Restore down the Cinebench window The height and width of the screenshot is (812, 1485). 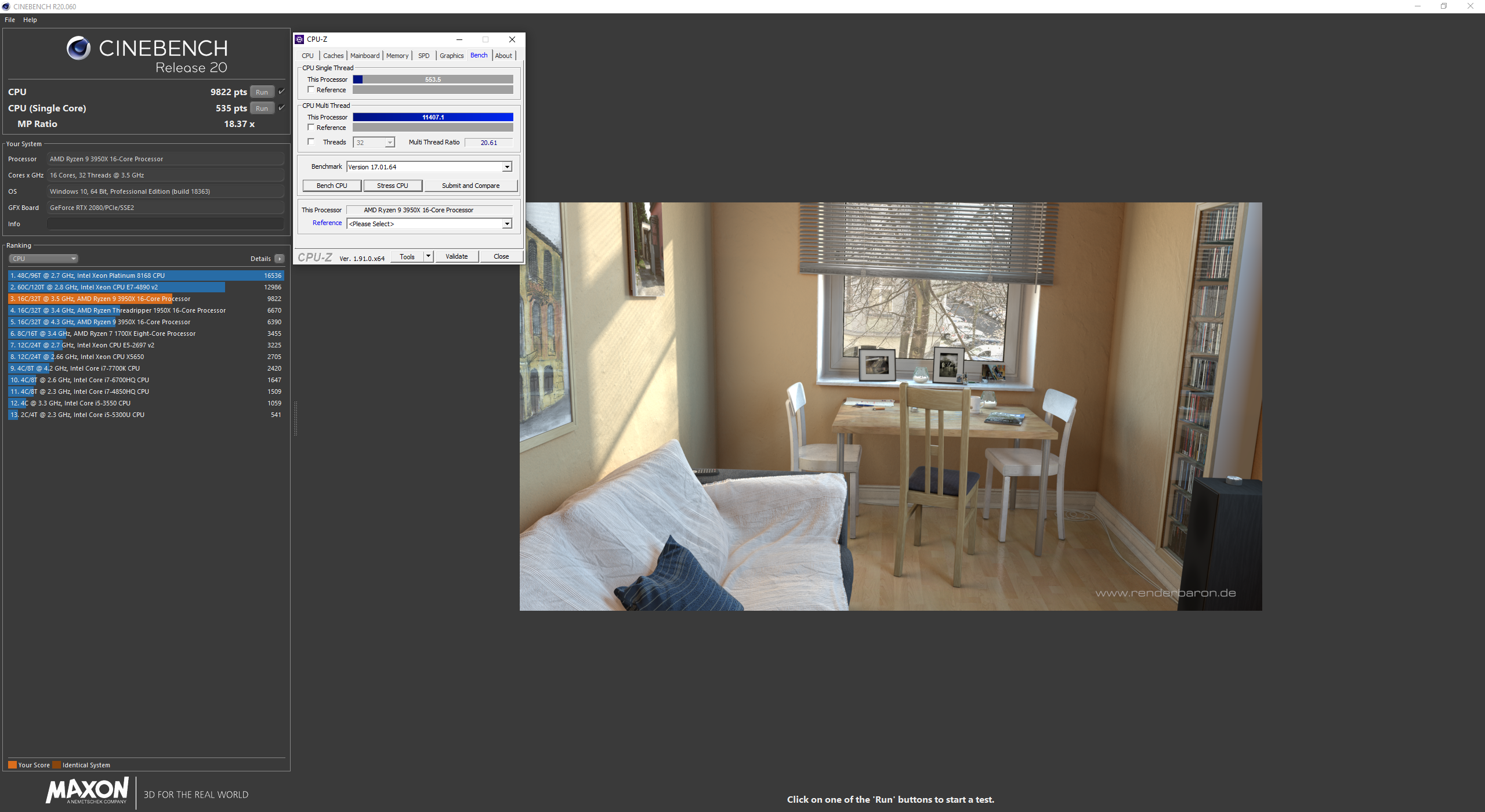click(x=1444, y=6)
